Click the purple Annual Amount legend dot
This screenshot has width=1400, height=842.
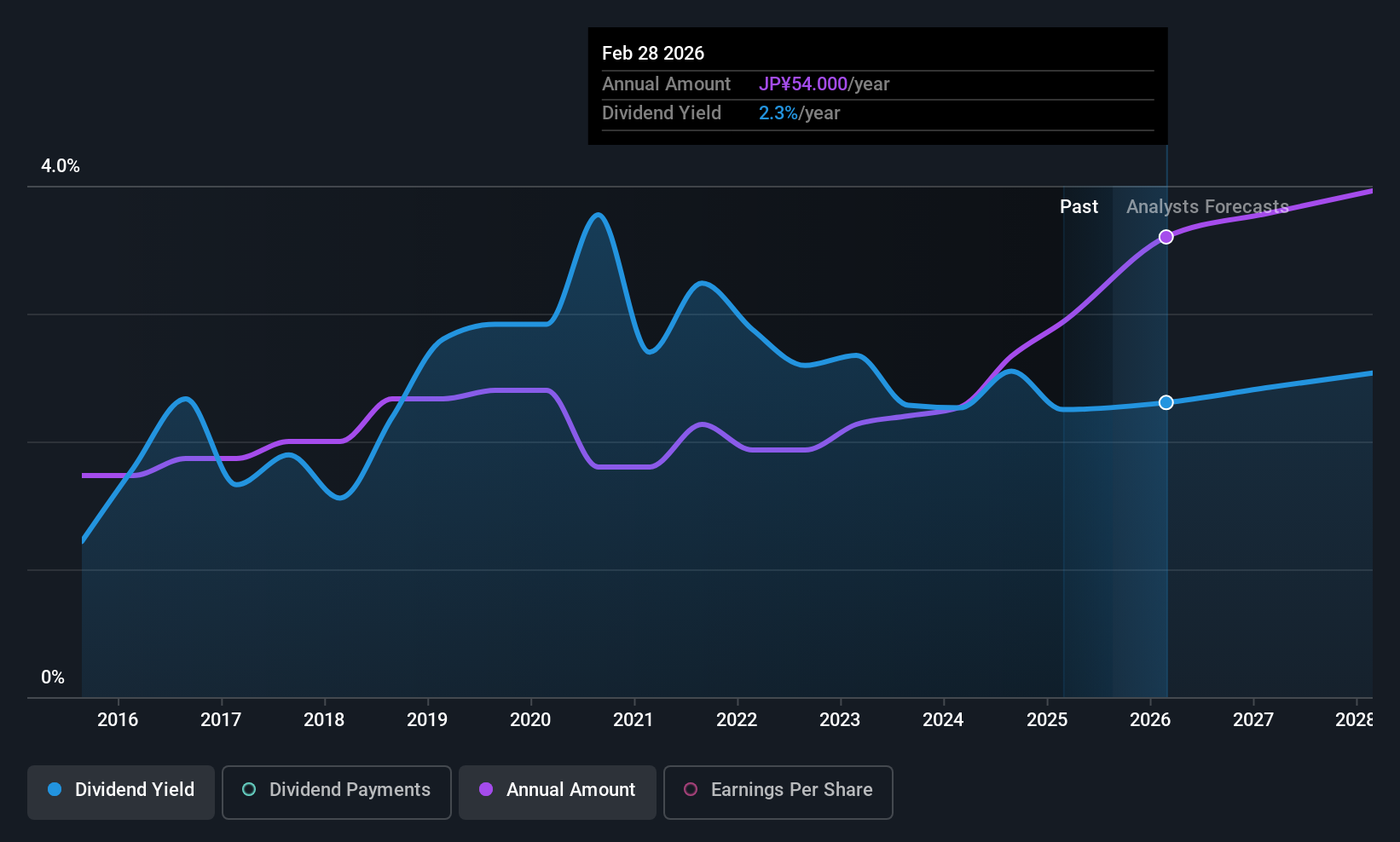pyautogui.click(x=486, y=789)
